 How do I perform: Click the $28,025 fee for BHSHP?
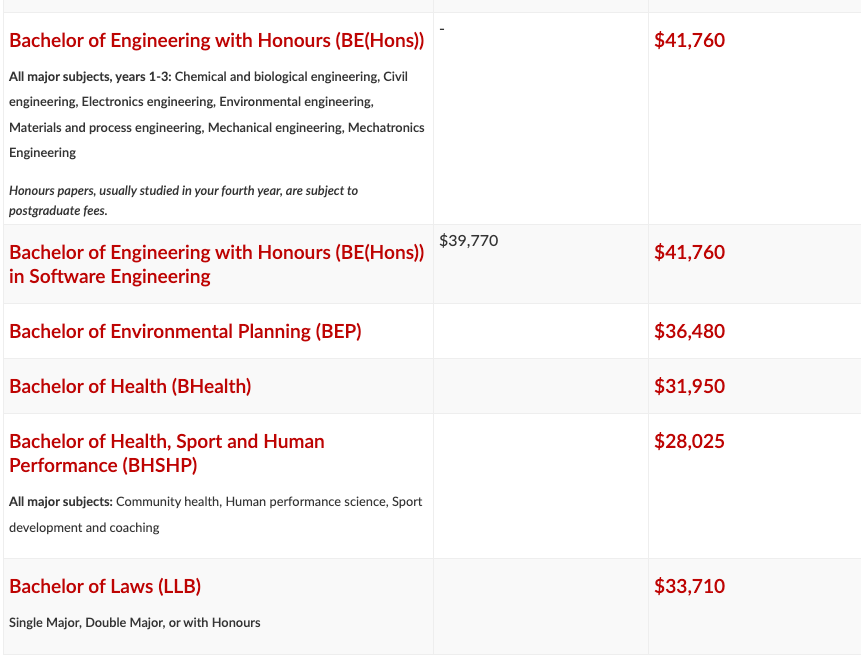coord(689,442)
